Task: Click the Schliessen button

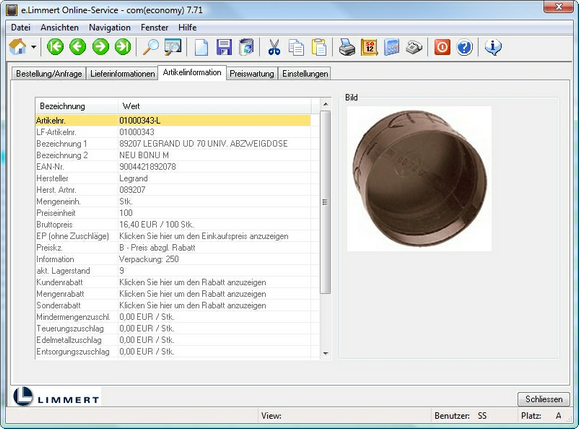Action: [x=544, y=399]
